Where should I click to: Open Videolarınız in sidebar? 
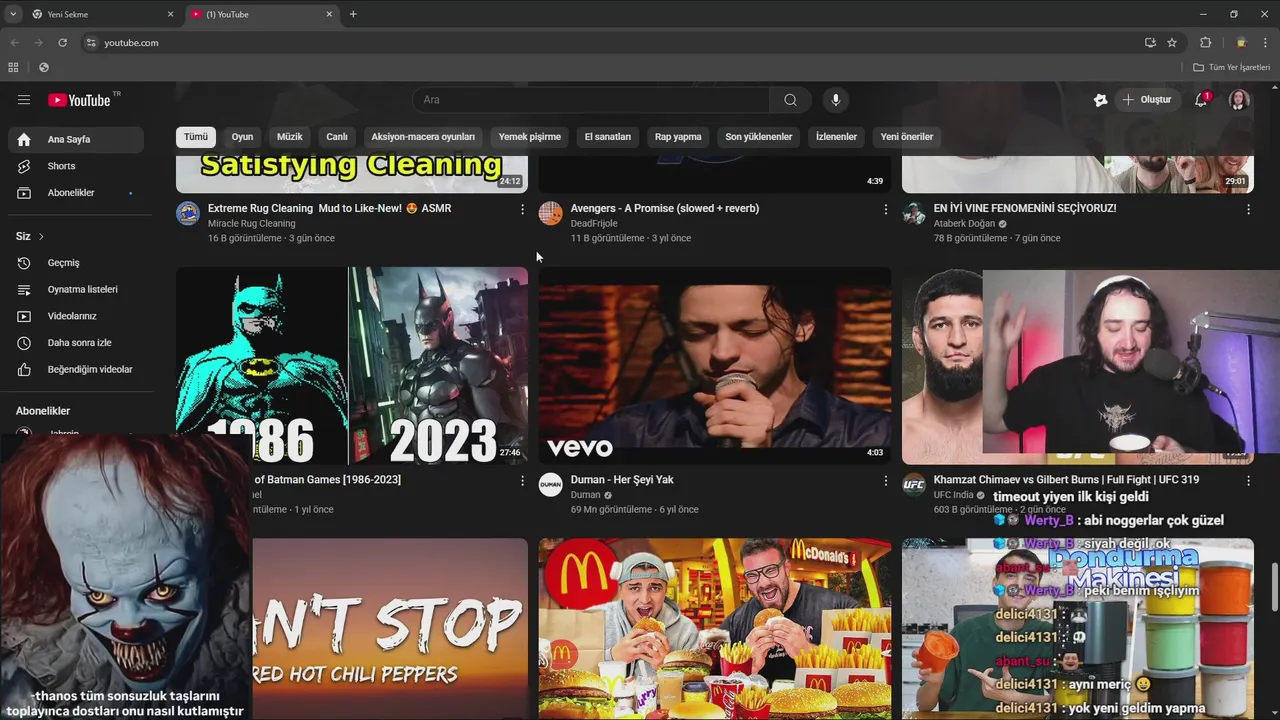[76, 316]
